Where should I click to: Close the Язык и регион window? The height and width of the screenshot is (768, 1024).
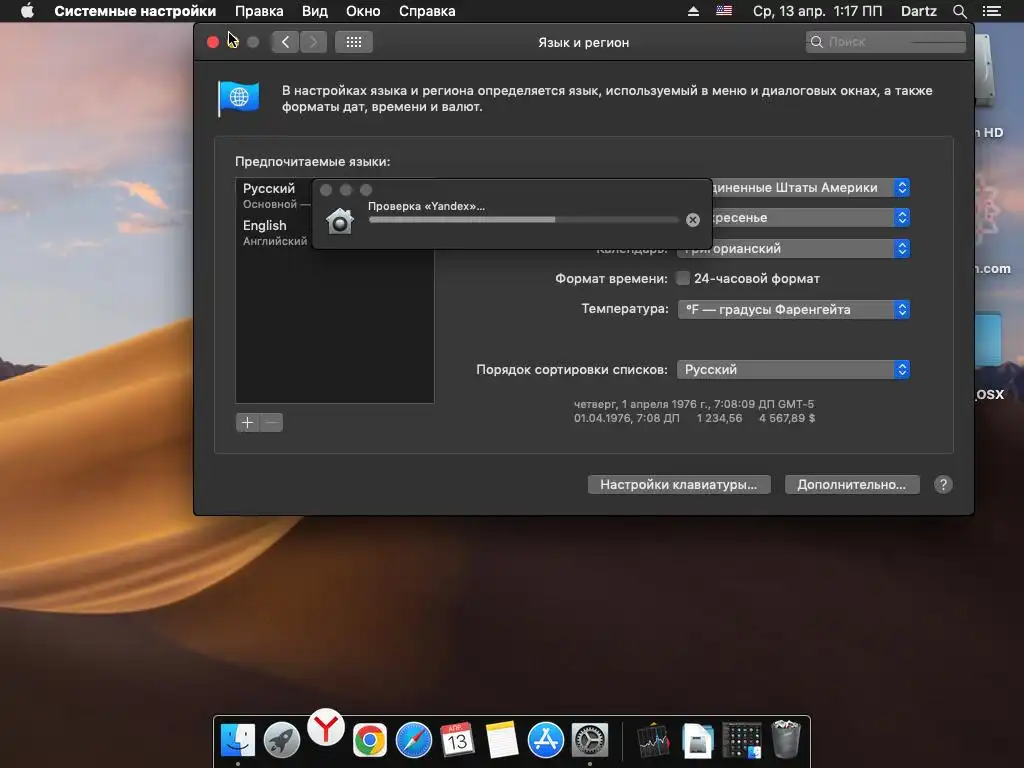coord(213,42)
